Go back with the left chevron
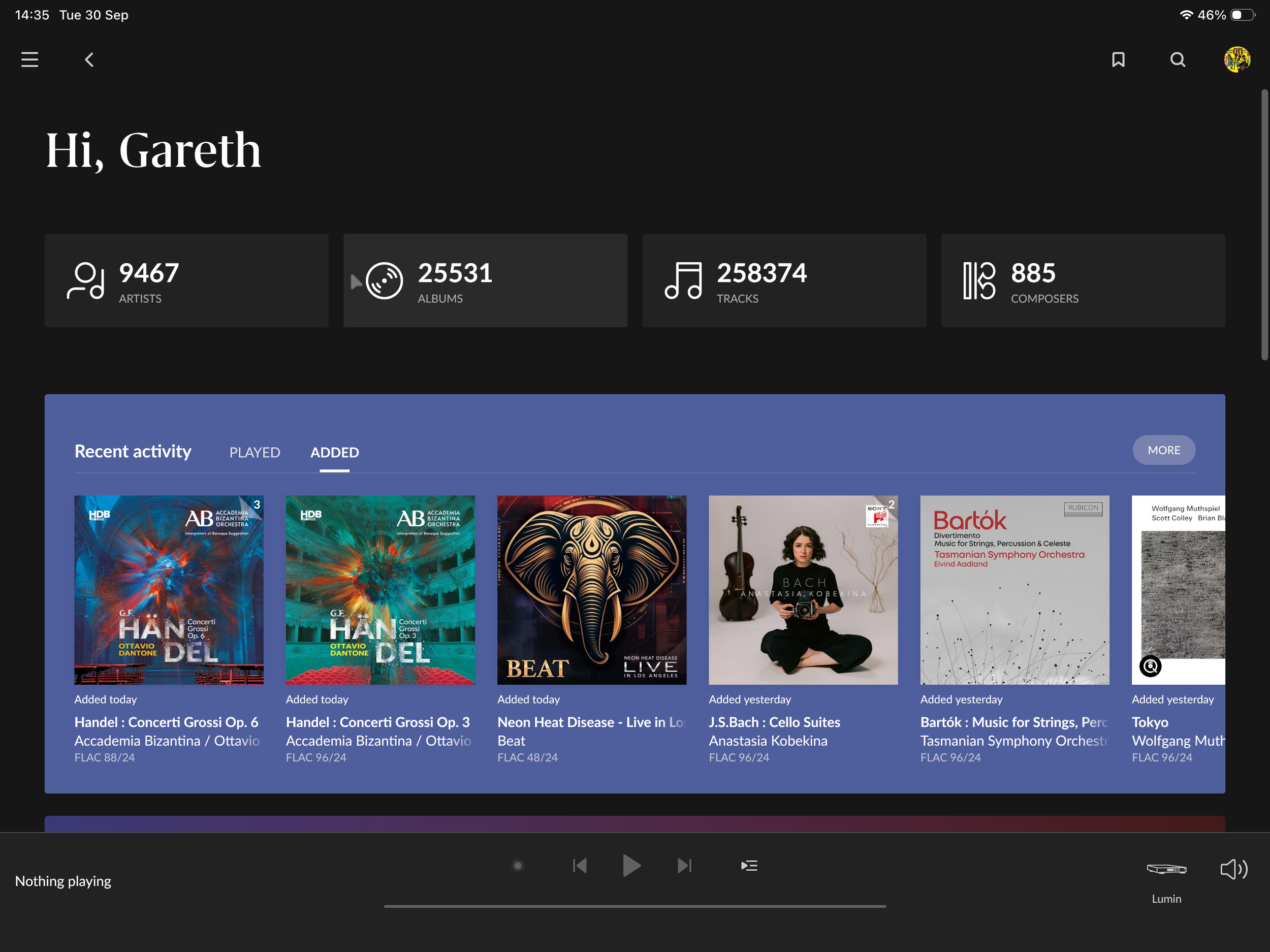 (89, 60)
